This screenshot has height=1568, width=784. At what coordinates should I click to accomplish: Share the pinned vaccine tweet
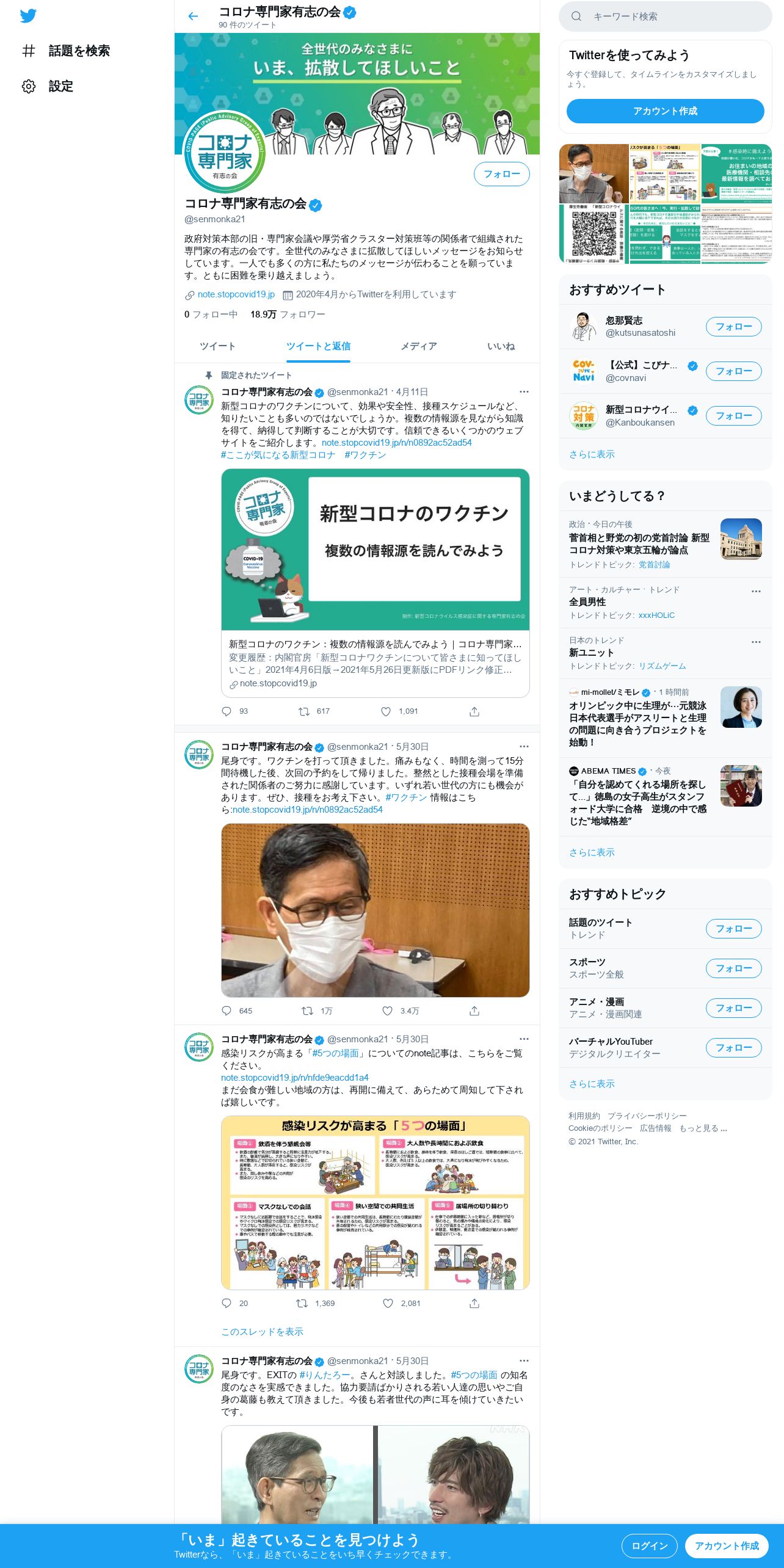474,711
